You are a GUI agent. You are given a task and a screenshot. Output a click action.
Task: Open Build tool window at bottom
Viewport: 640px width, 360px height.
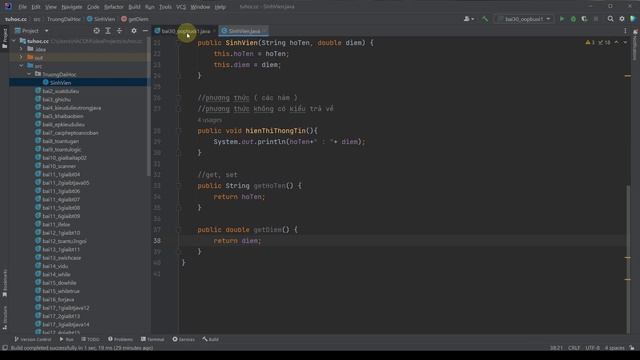[x=211, y=339]
